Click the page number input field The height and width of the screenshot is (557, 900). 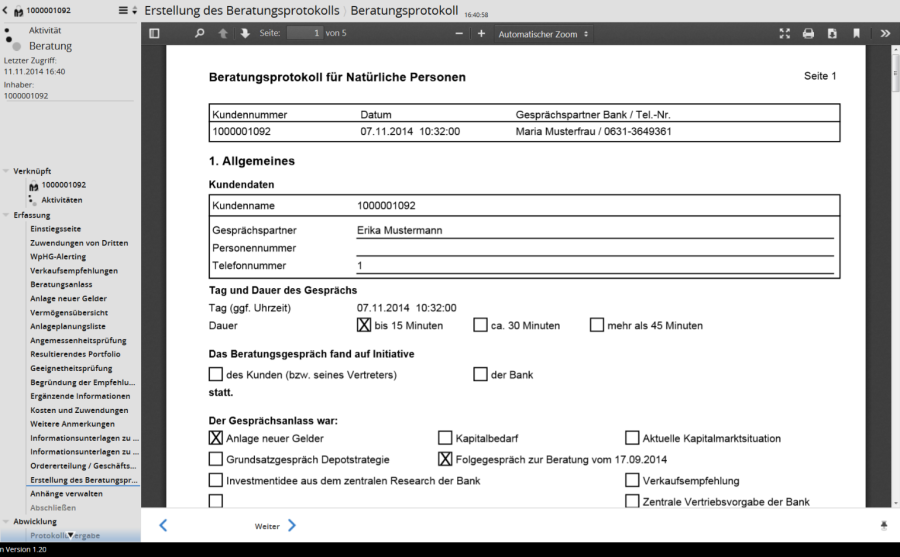point(304,33)
